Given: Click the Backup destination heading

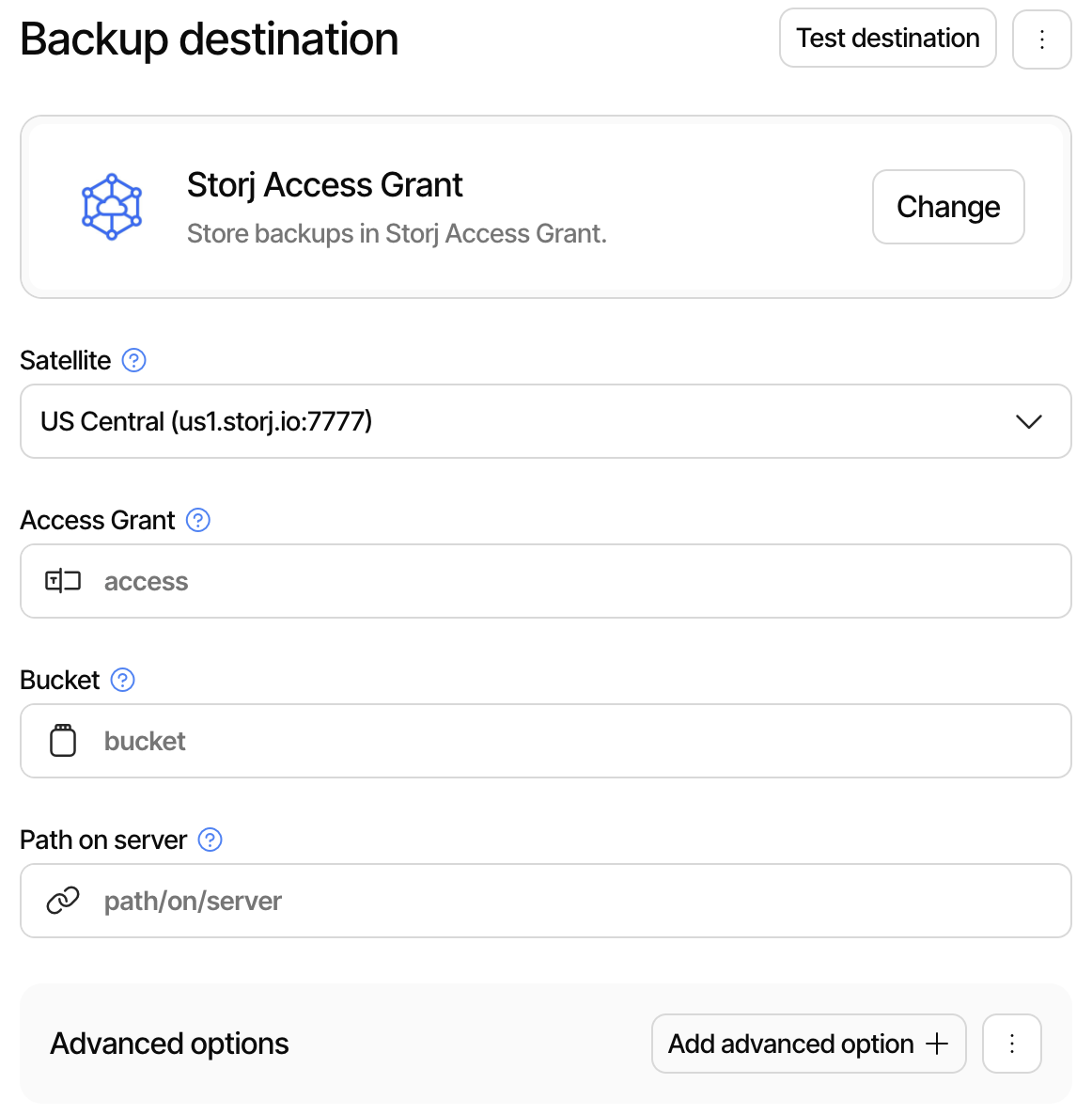Looking at the screenshot, I should (x=209, y=39).
